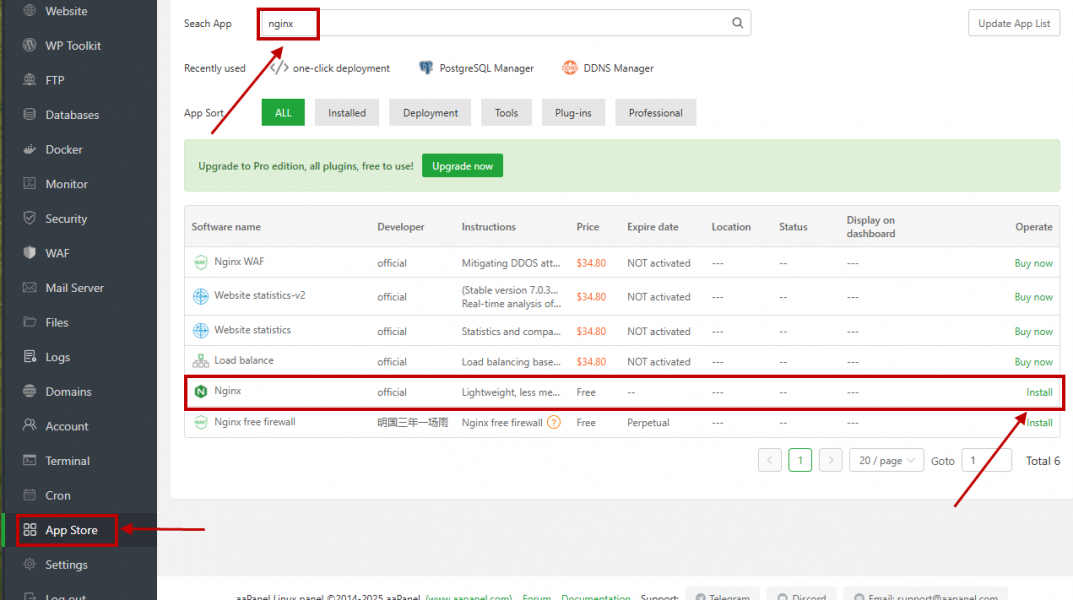This screenshot has height=600, width=1073.
Task: Open the FTP sidebar icon
Action: [29, 80]
